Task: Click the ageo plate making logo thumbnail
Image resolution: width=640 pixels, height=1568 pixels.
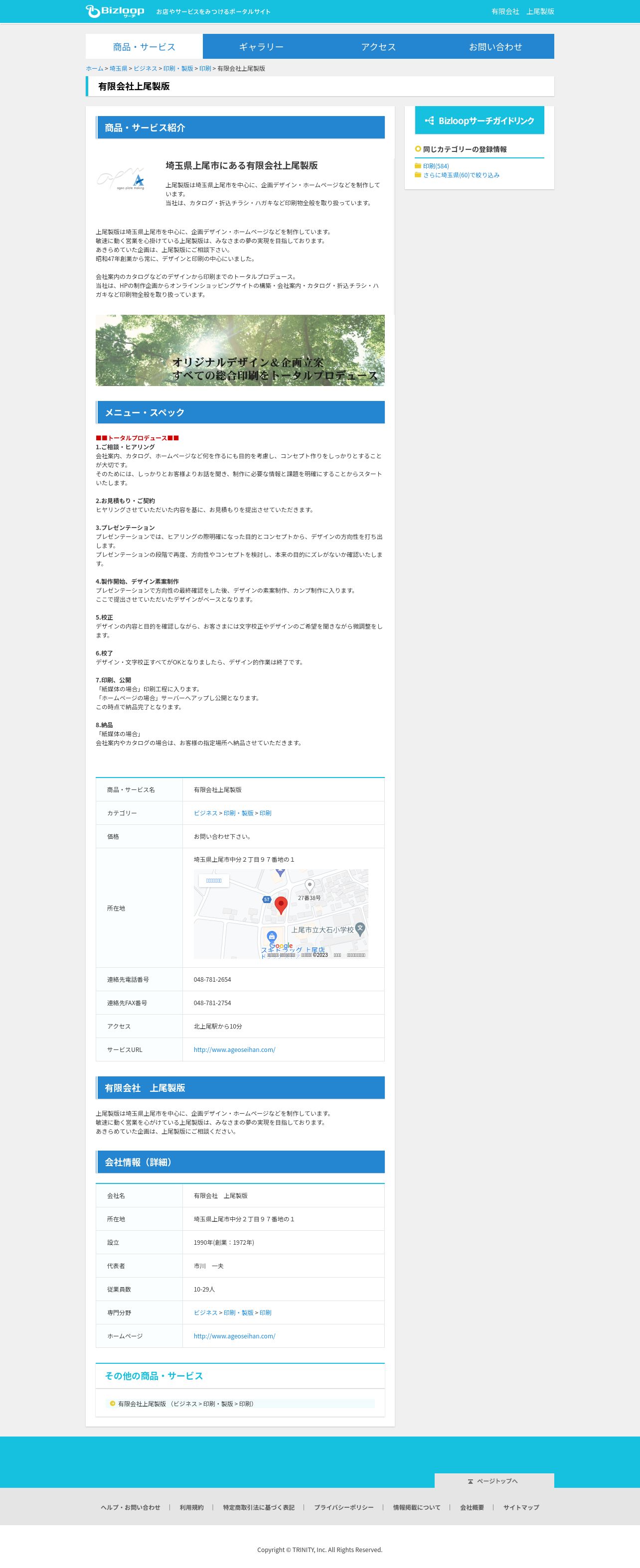Action: [x=121, y=178]
